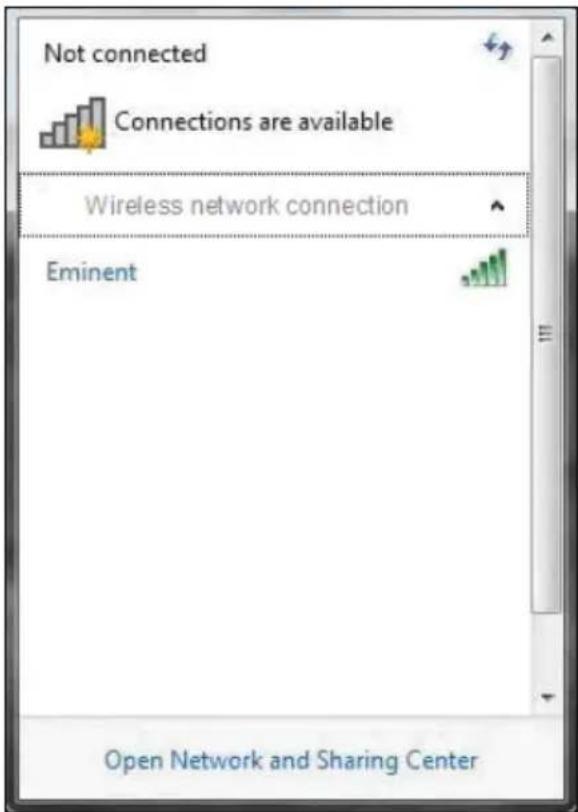Click the scrollbar down arrow
The width and height of the screenshot is (578, 812).
point(547,697)
